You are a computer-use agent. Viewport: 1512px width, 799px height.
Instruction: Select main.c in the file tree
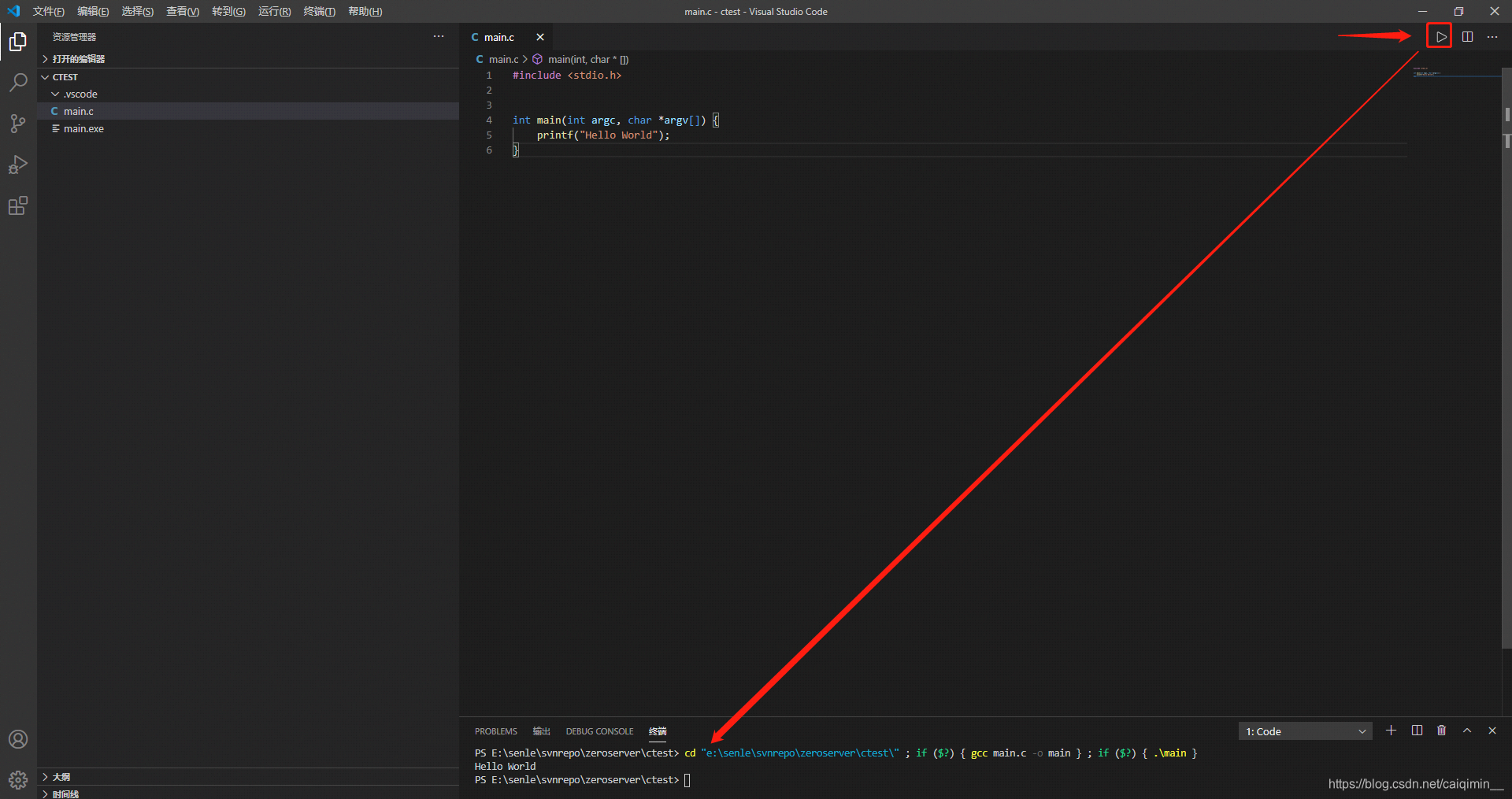pyautogui.click(x=248, y=111)
